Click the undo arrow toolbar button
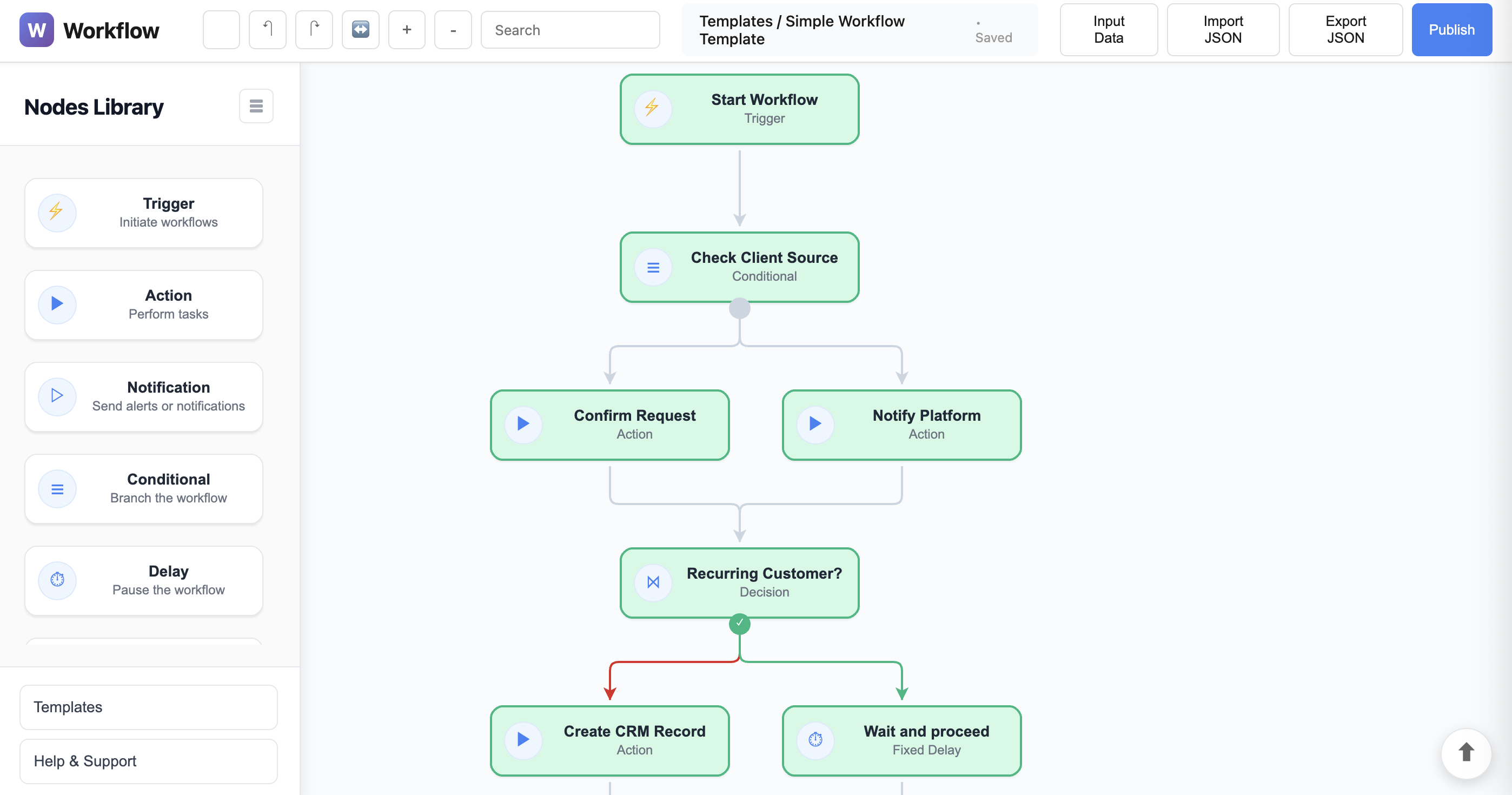This screenshot has height=795, width=1512. [267, 29]
